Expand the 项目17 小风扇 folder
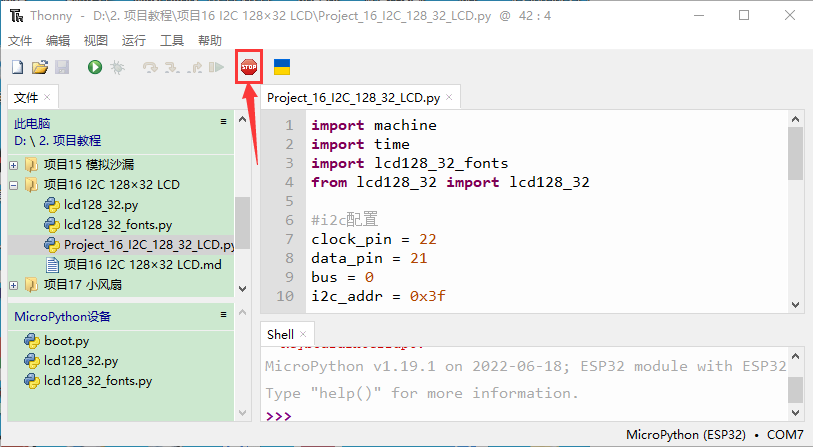 13,285
